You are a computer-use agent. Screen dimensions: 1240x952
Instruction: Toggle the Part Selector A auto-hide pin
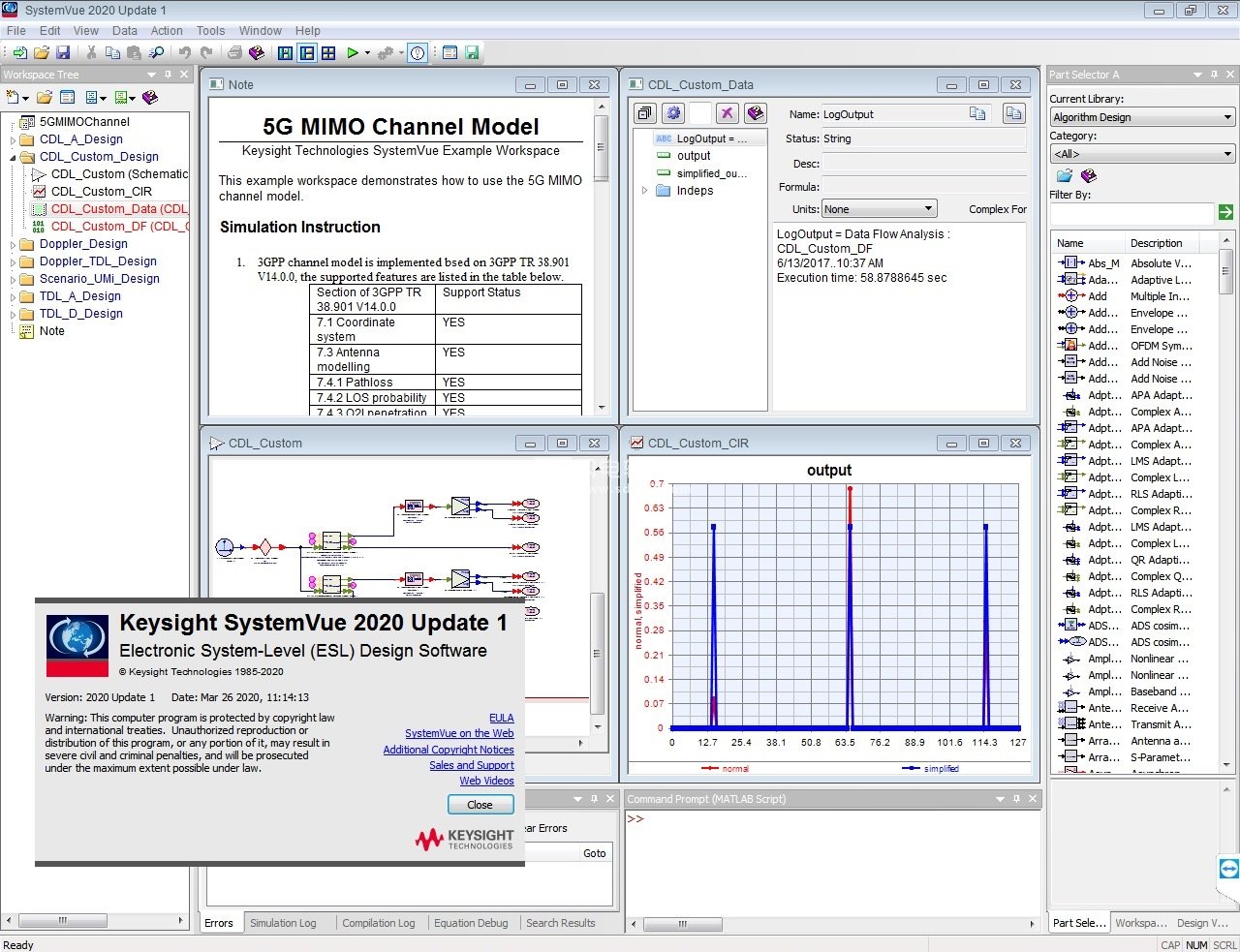pyautogui.click(x=1214, y=75)
